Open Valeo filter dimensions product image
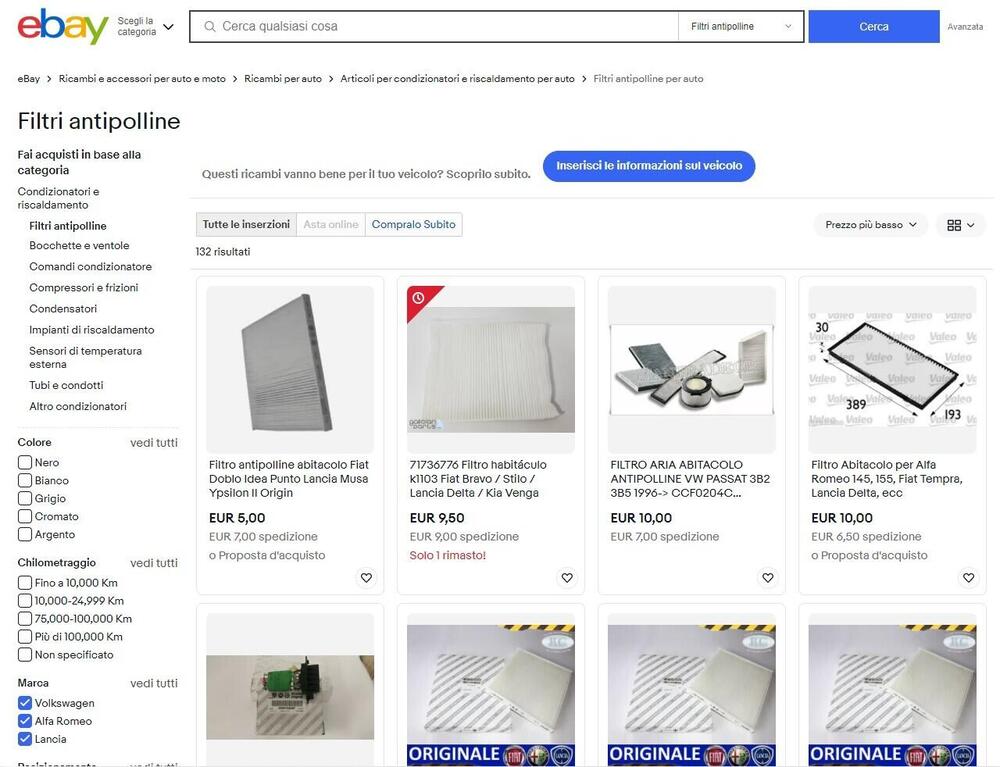The height and width of the screenshot is (767, 1000). click(x=892, y=369)
